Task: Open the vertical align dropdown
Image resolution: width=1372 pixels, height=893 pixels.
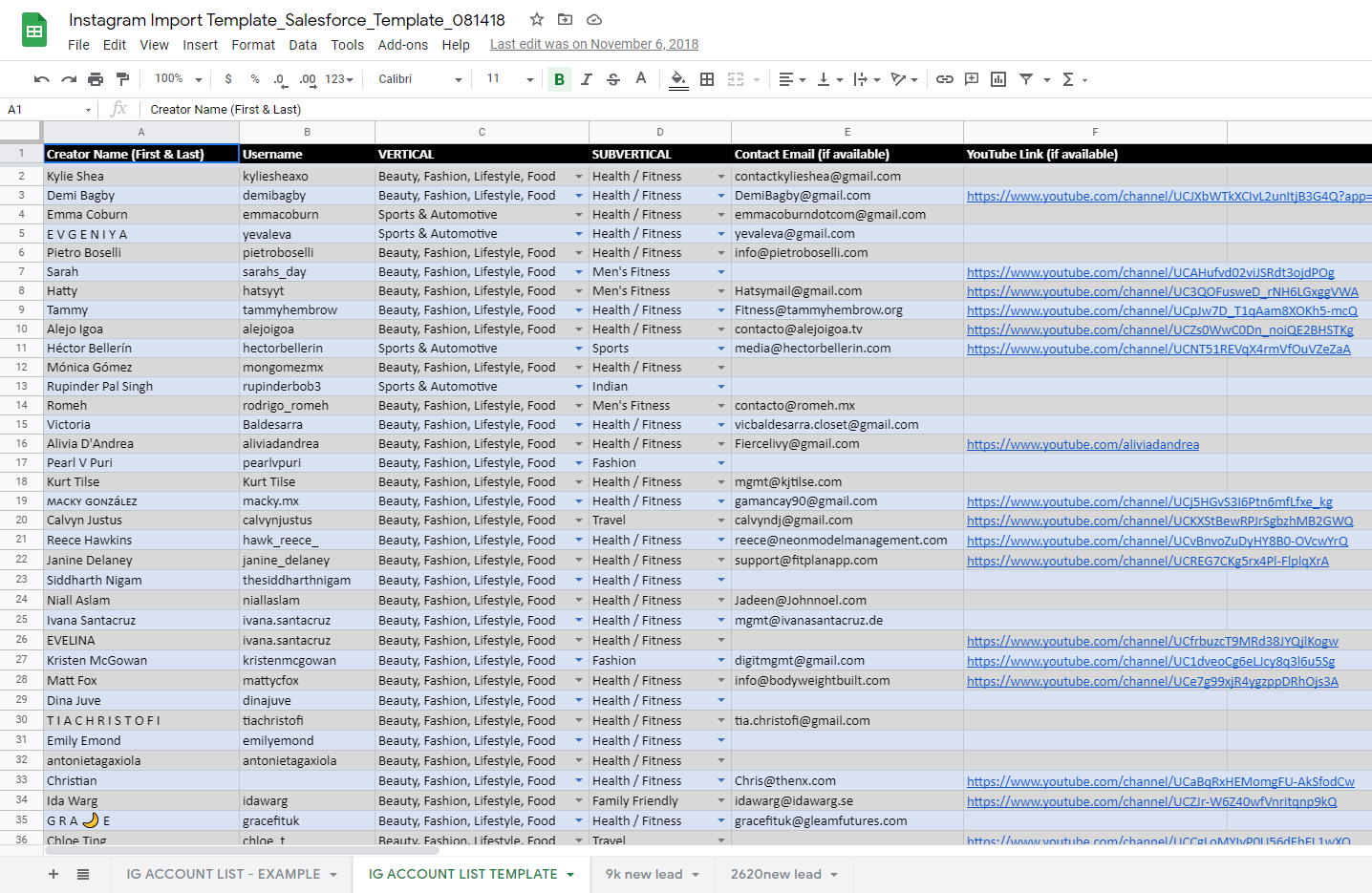Action: coord(829,79)
